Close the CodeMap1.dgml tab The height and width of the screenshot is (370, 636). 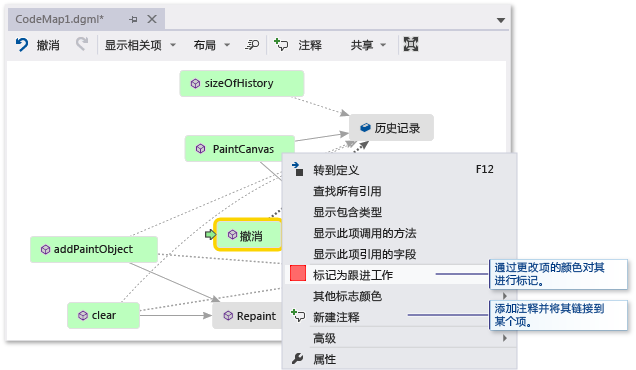pos(152,19)
